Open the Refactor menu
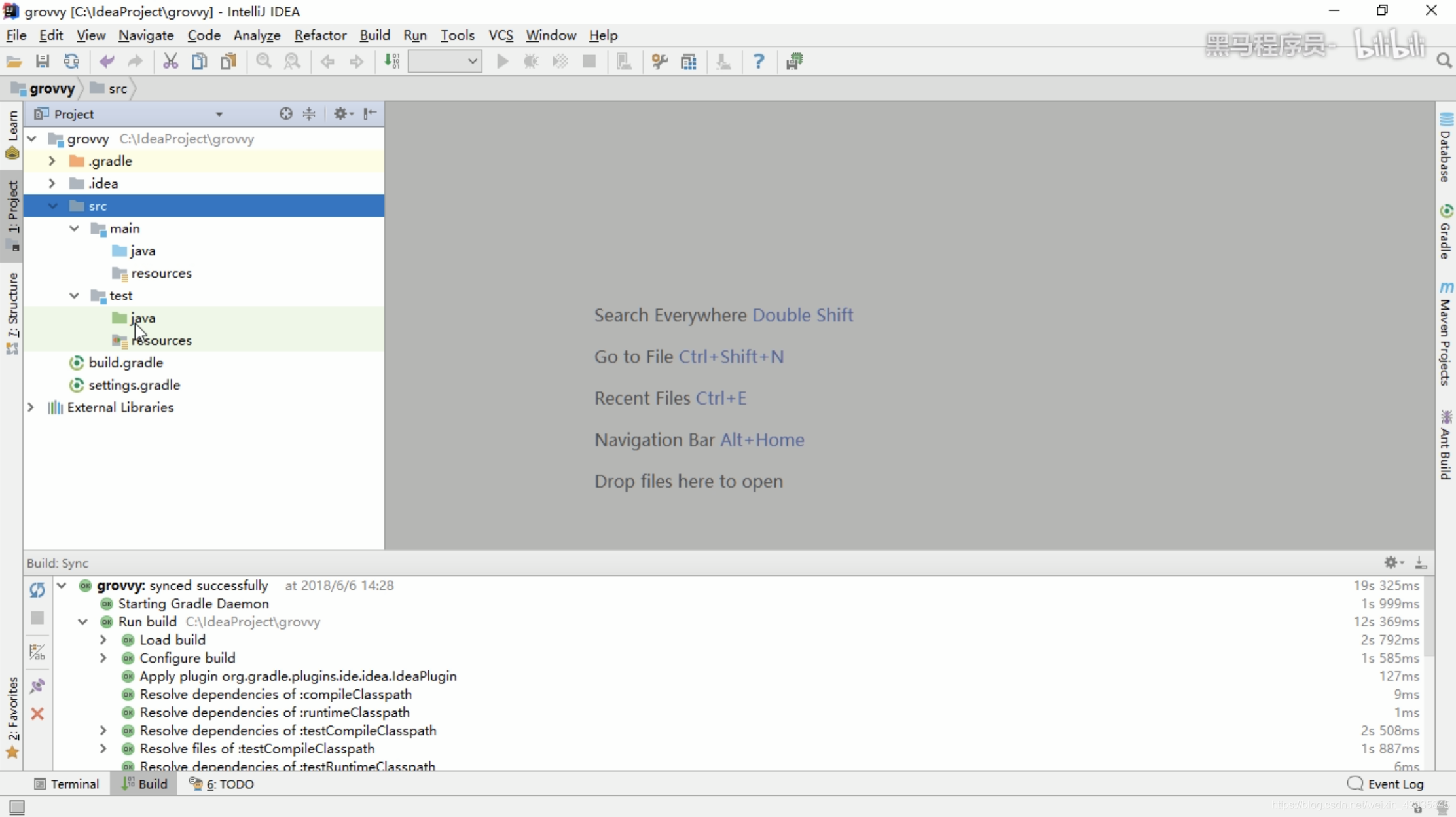Viewport: 1456px width, 817px height. [320, 35]
